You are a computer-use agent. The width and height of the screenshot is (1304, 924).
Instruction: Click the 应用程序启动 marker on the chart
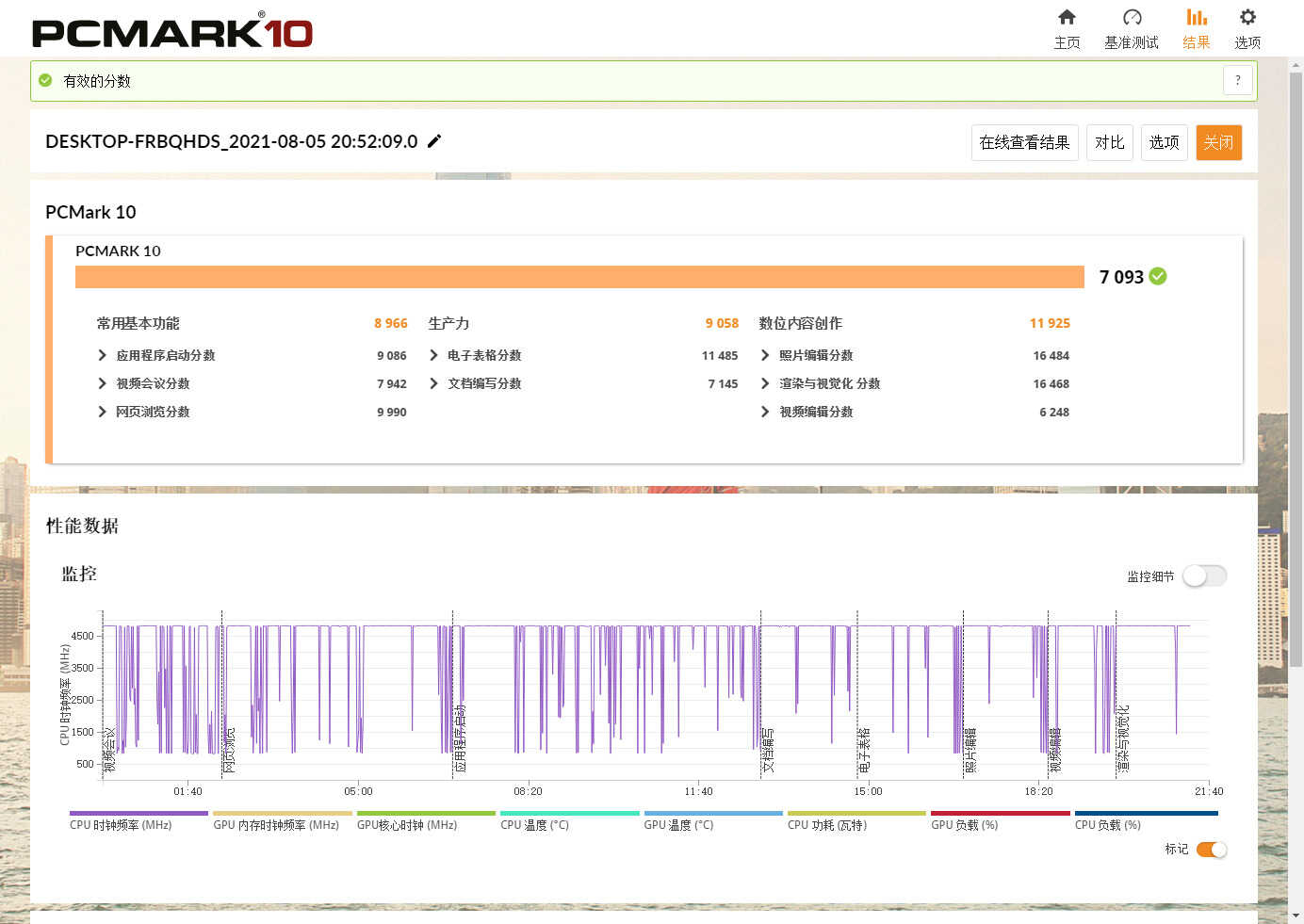click(460, 738)
